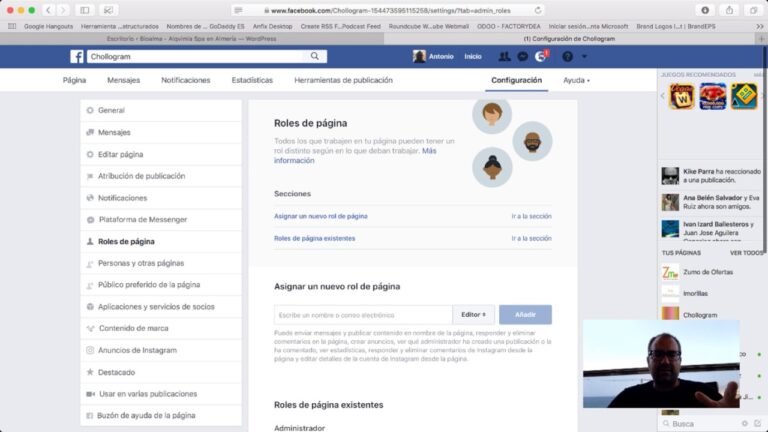The height and width of the screenshot is (432, 768).
Task: Click the Safari address bar
Action: (387, 10)
